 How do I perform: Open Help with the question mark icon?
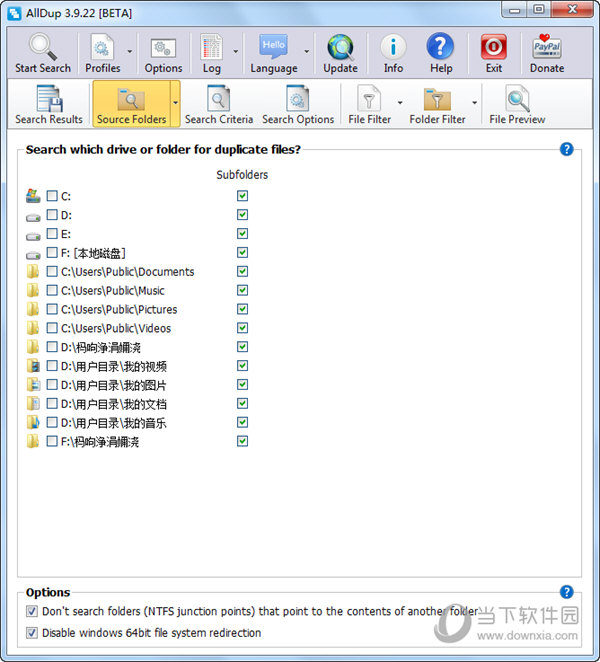pyautogui.click(x=441, y=53)
